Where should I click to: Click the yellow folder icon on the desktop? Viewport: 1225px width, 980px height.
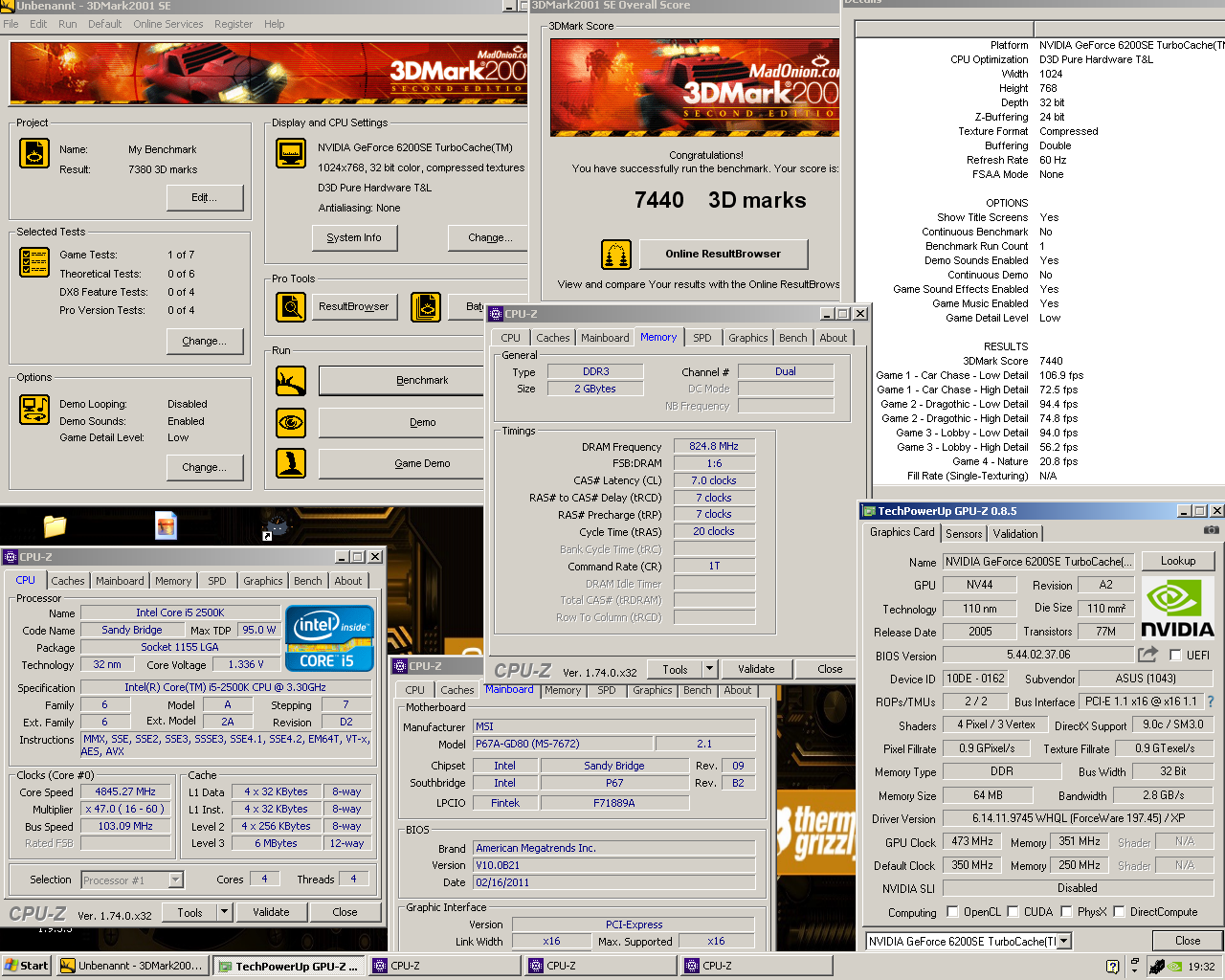[x=55, y=525]
